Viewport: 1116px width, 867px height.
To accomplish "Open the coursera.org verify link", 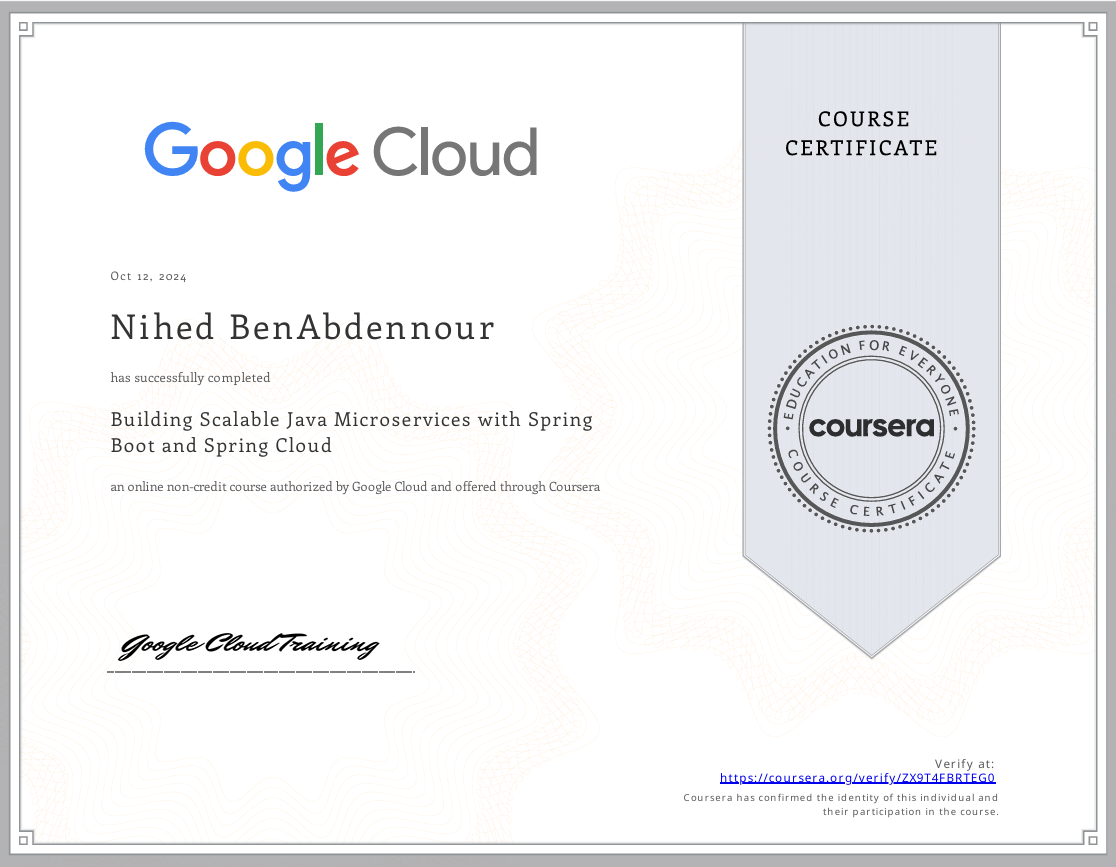I will (857, 777).
